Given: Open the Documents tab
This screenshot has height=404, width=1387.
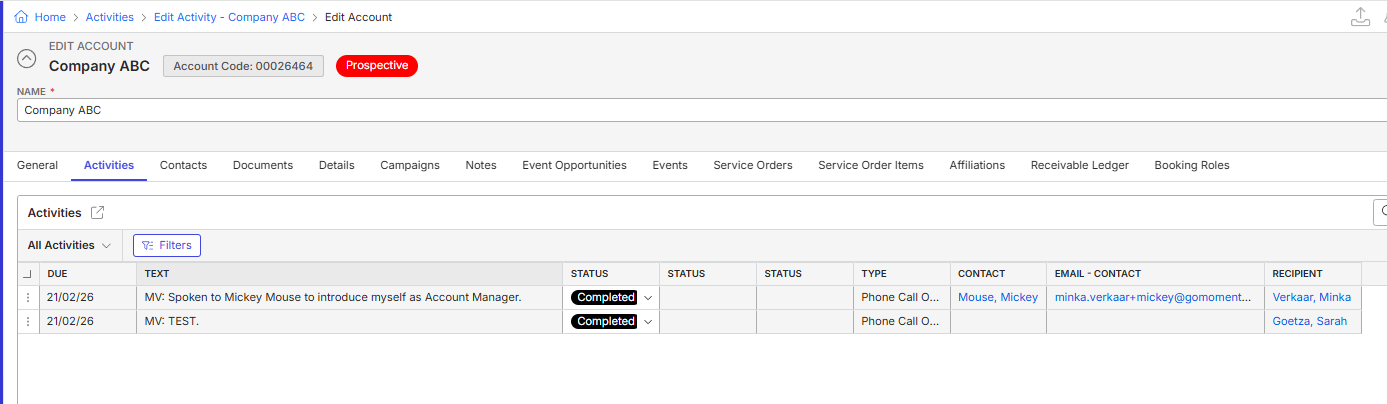Looking at the screenshot, I should (x=263, y=165).
